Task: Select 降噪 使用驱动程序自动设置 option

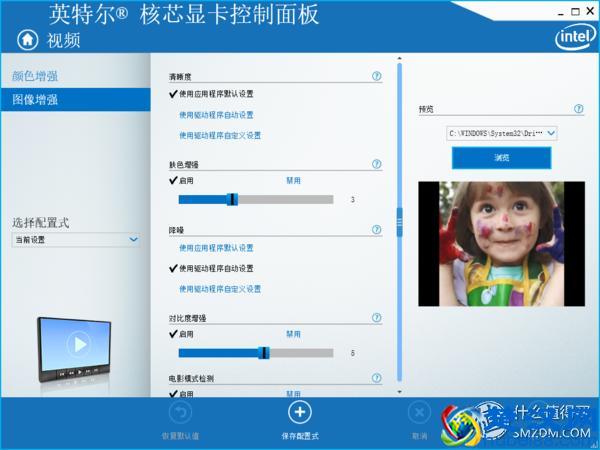Action: 216,268
